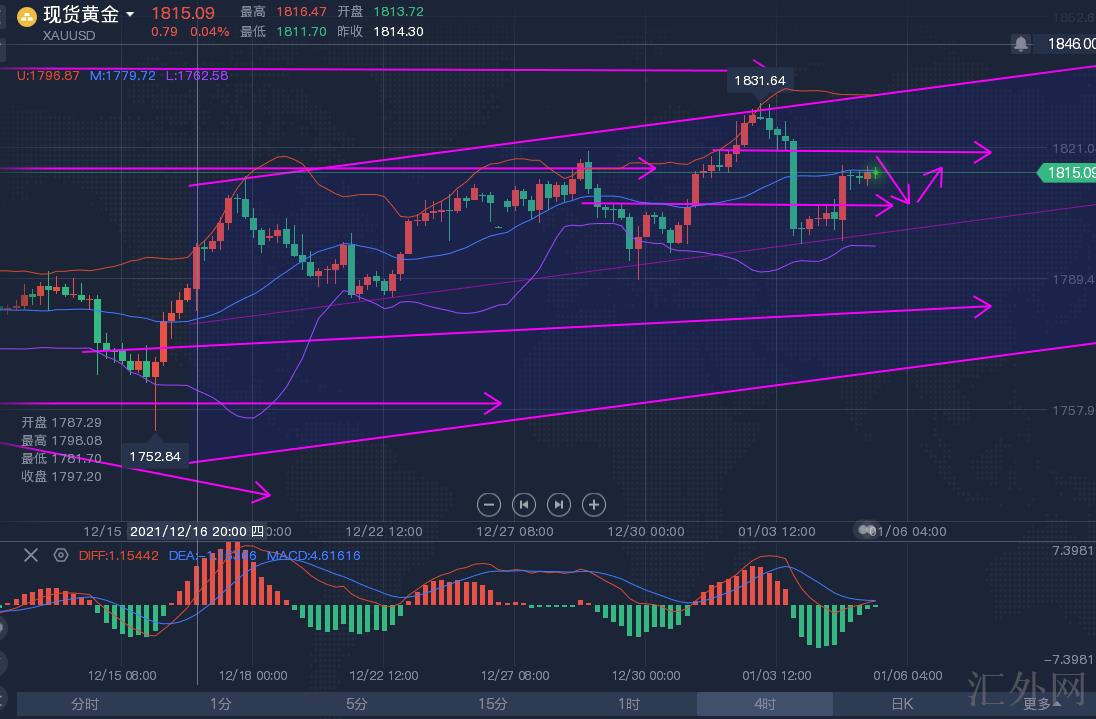Click the 0.04% change percentage

pos(210,31)
